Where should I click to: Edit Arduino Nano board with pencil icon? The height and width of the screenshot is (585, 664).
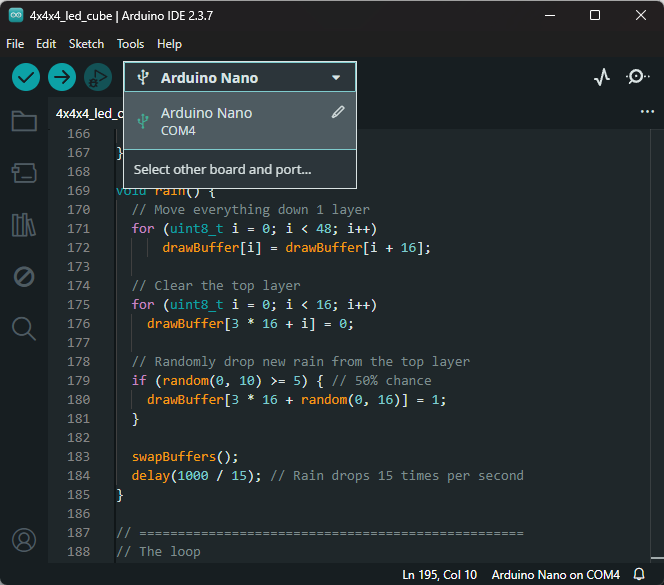pos(338,113)
